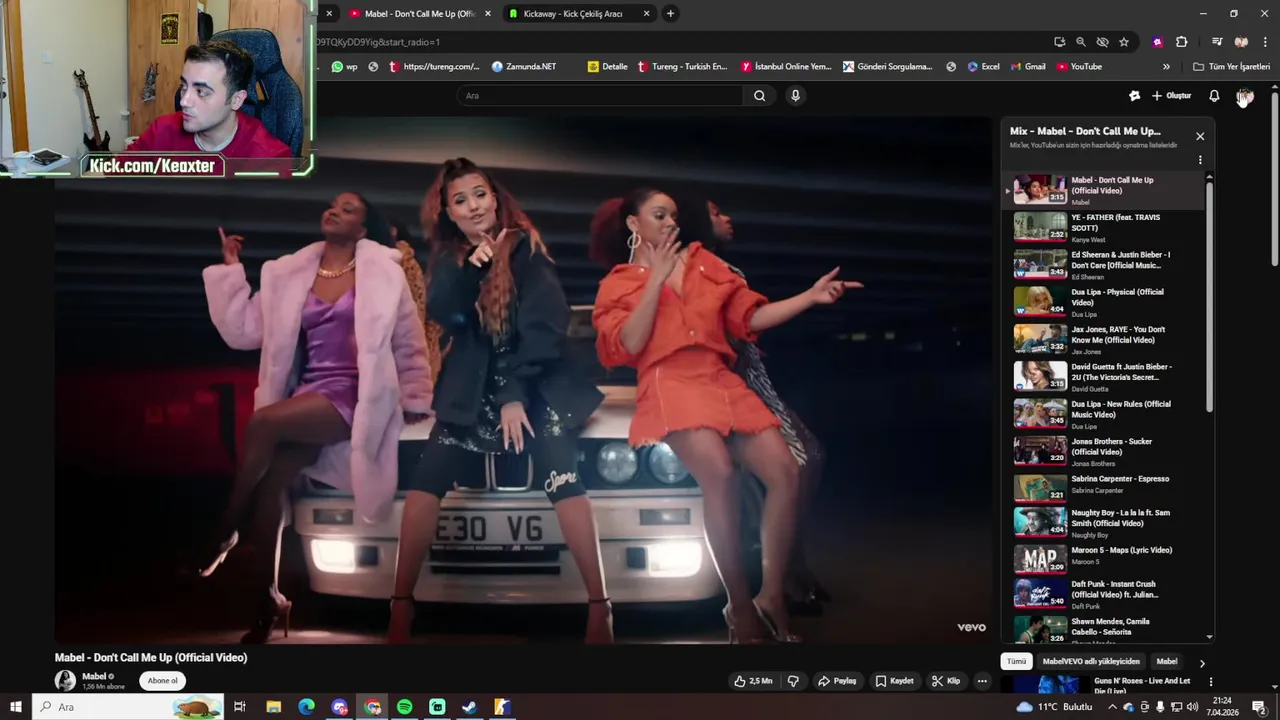Viewport: 1280px width, 720px height.
Task: Open options for Guns N' Roses recommendation
Action: pos(1210,683)
